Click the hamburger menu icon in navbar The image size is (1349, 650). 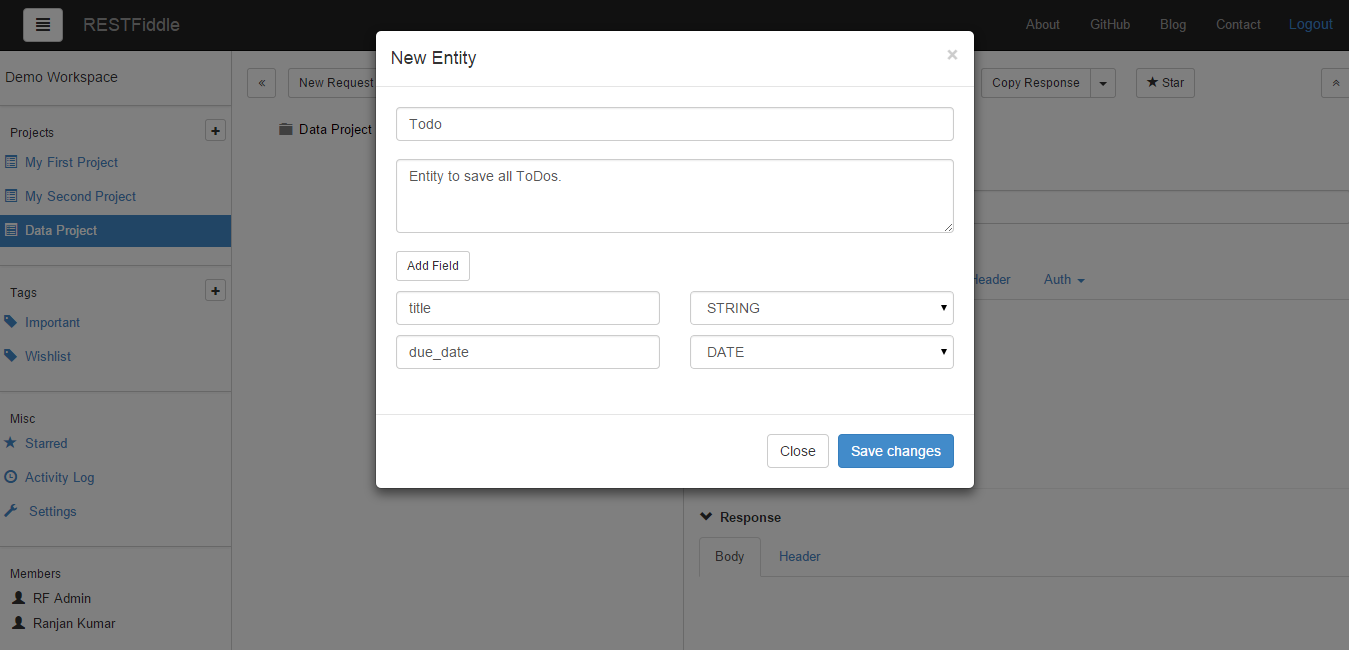tap(43, 25)
